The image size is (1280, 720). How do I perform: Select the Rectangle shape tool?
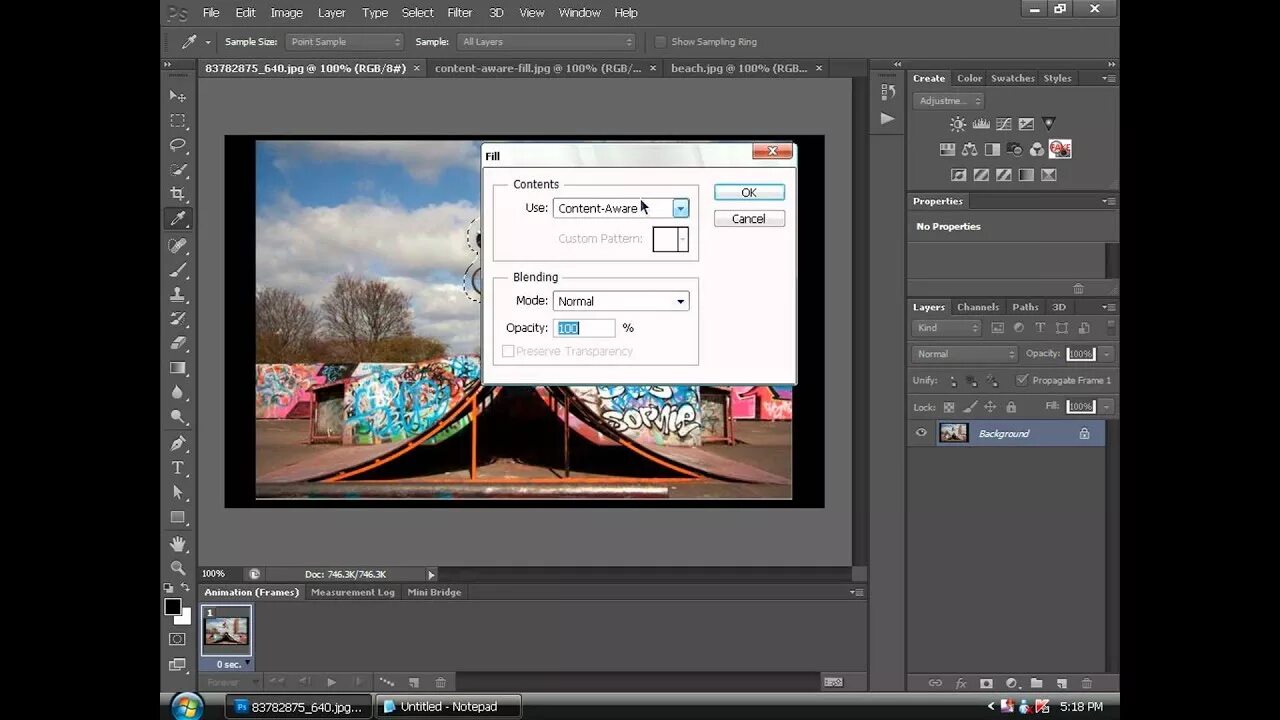(x=178, y=517)
